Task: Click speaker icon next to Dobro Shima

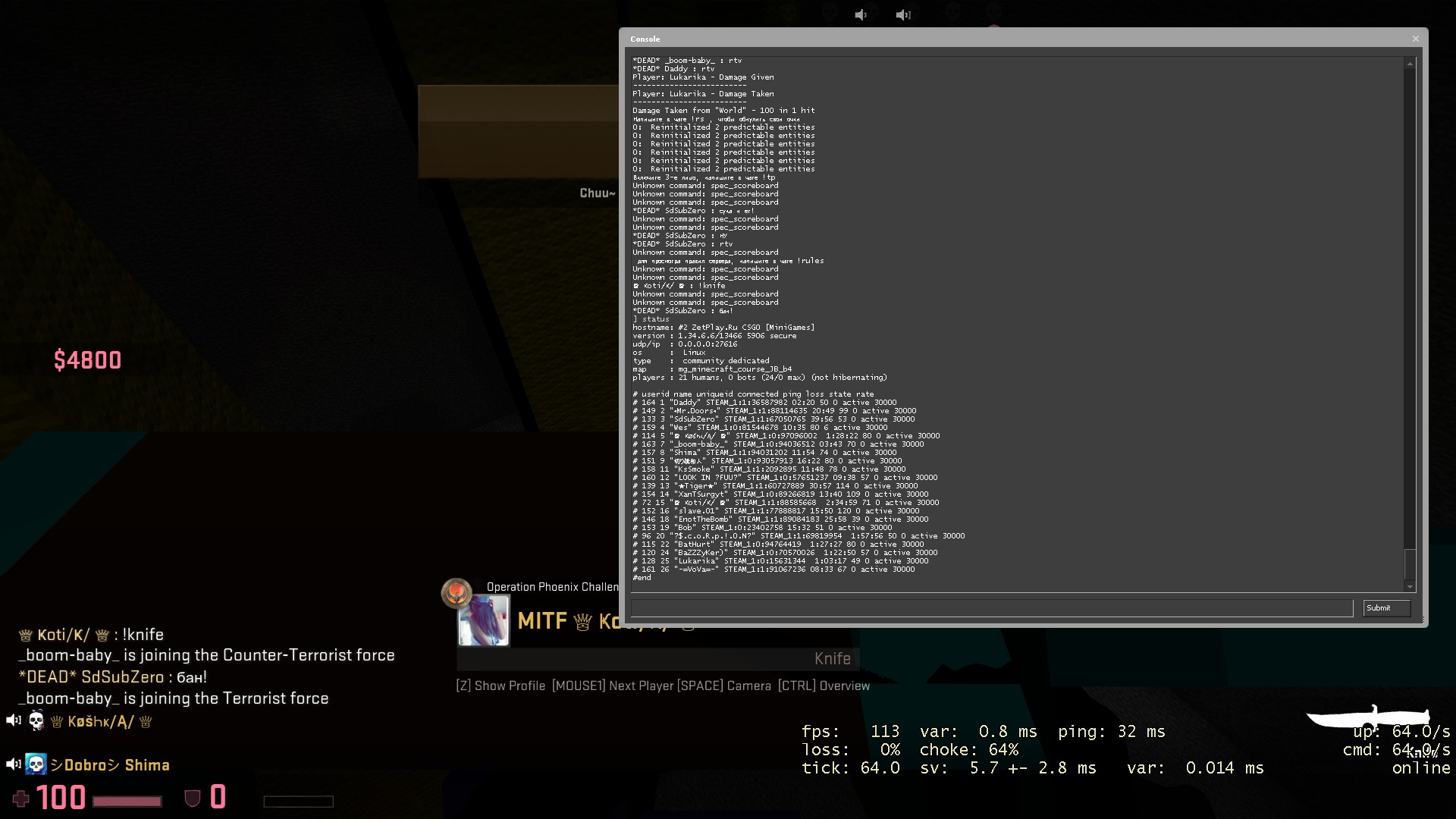Action: click(13, 764)
